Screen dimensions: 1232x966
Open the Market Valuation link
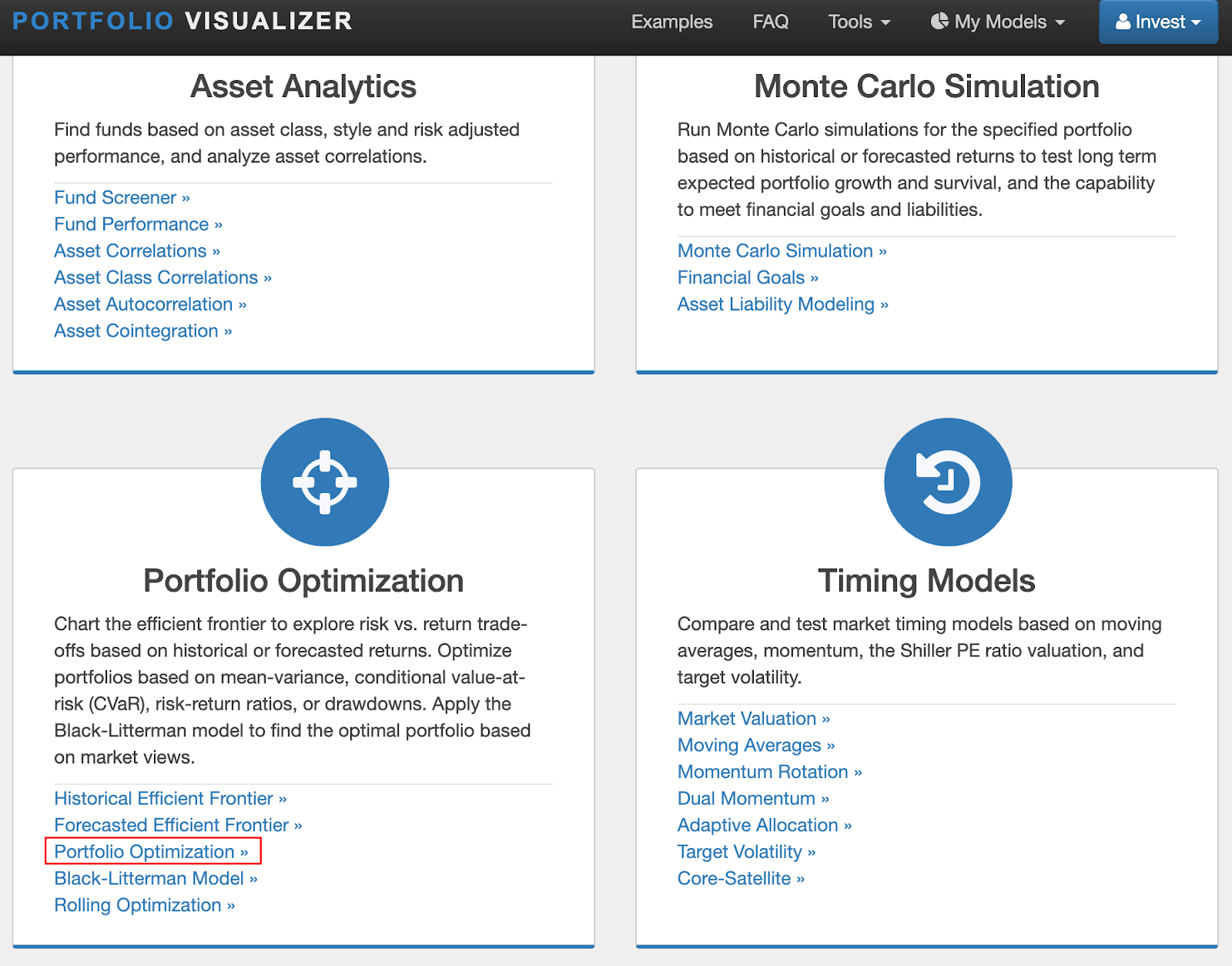(x=754, y=719)
